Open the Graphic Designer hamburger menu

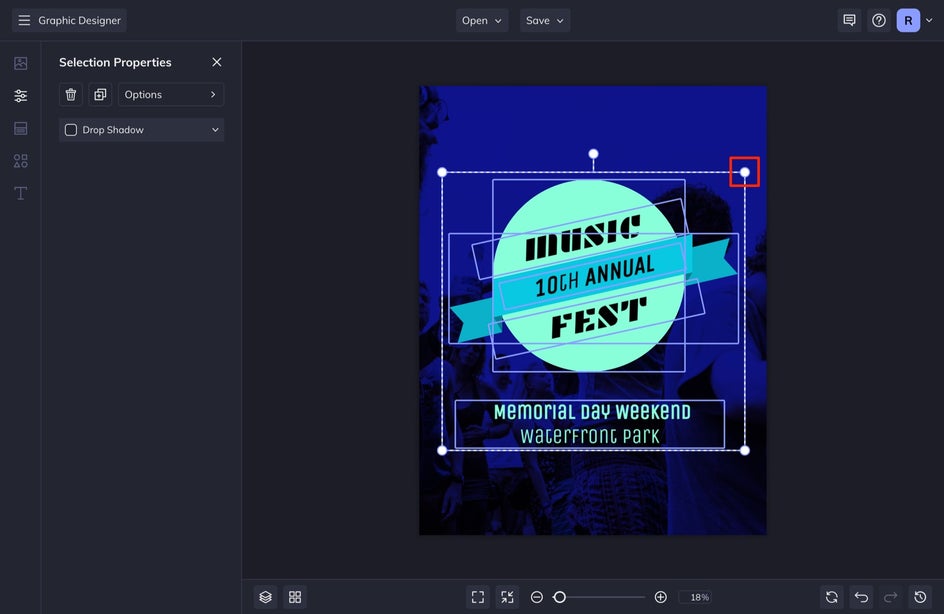[24, 20]
